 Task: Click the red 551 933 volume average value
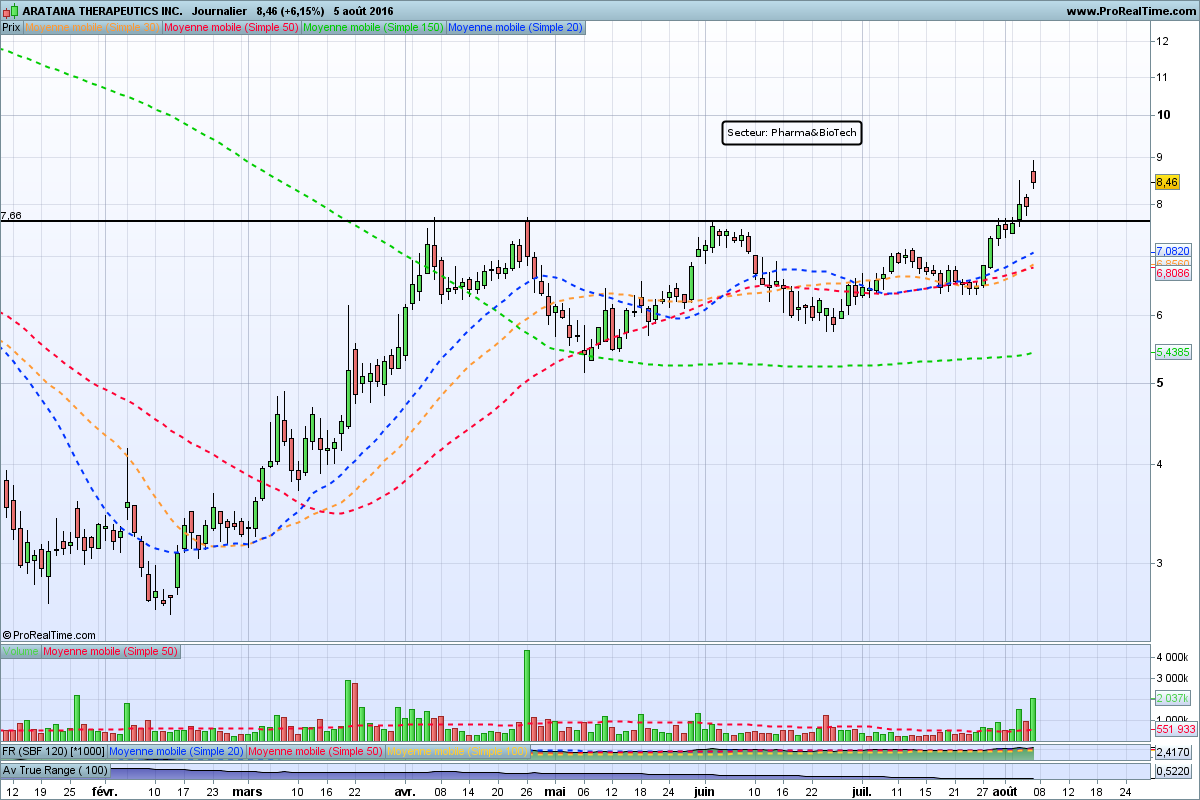tap(1174, 730)
